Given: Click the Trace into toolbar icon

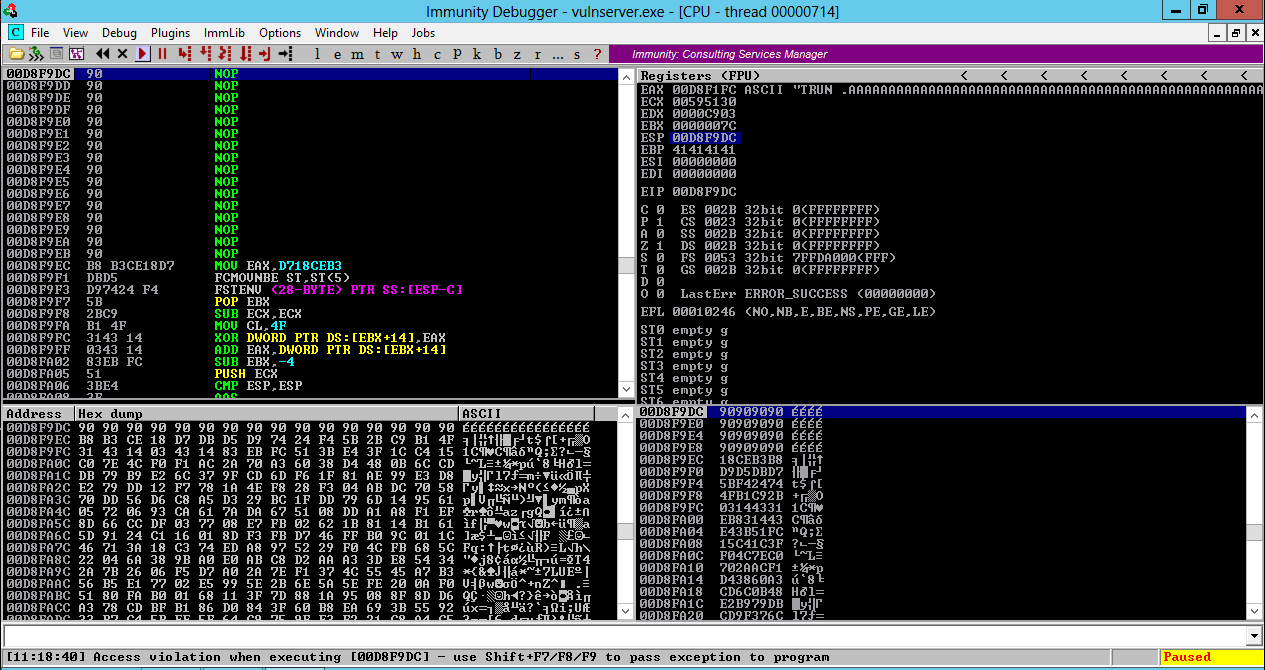Looking at the screenshot, I should click(x=224, y=53).
